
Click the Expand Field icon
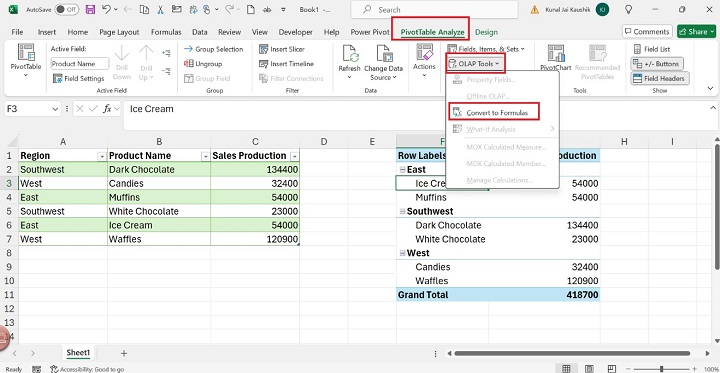coord(166,53)
